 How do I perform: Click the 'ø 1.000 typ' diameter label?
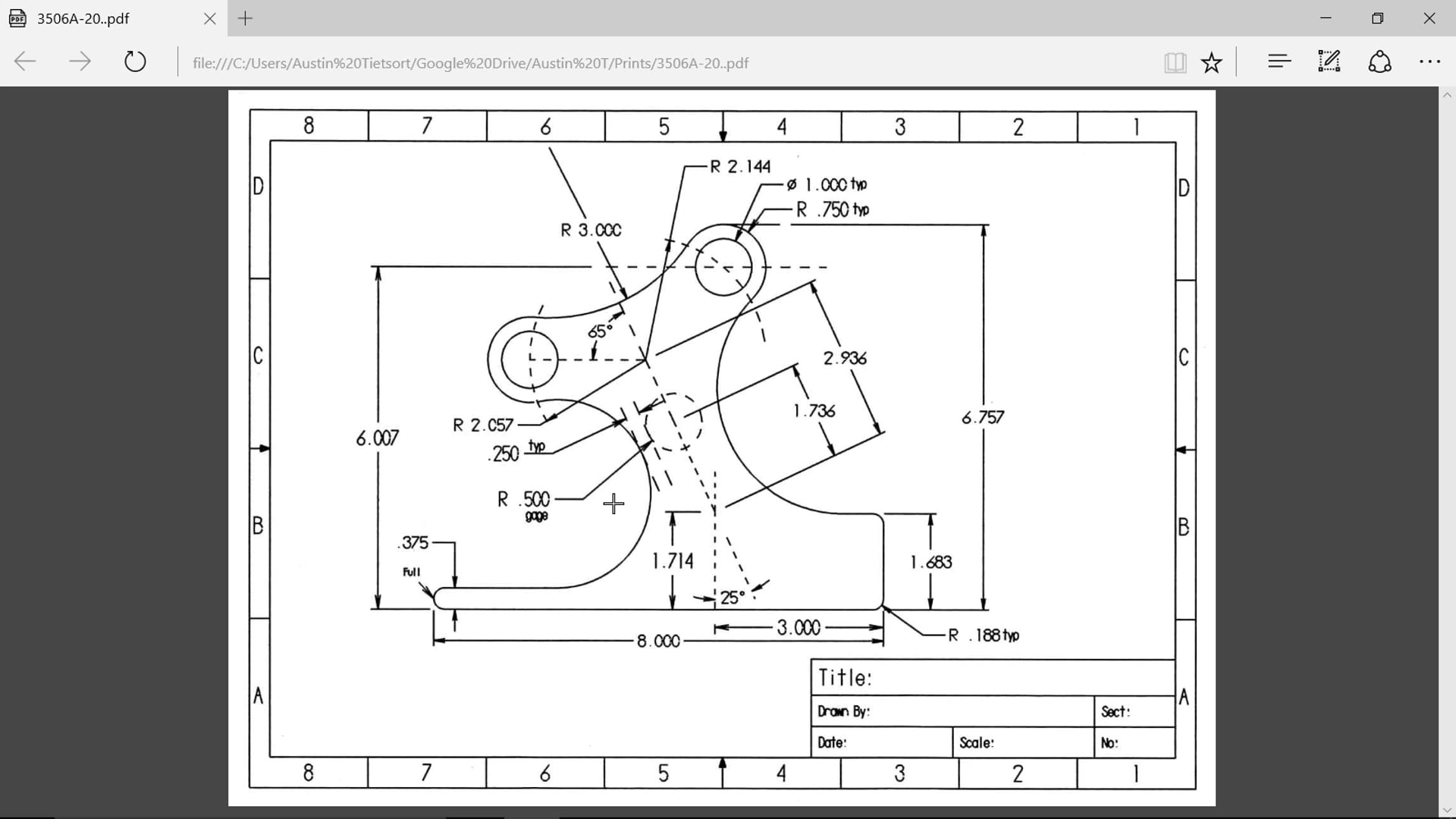(x=827, y=184)
